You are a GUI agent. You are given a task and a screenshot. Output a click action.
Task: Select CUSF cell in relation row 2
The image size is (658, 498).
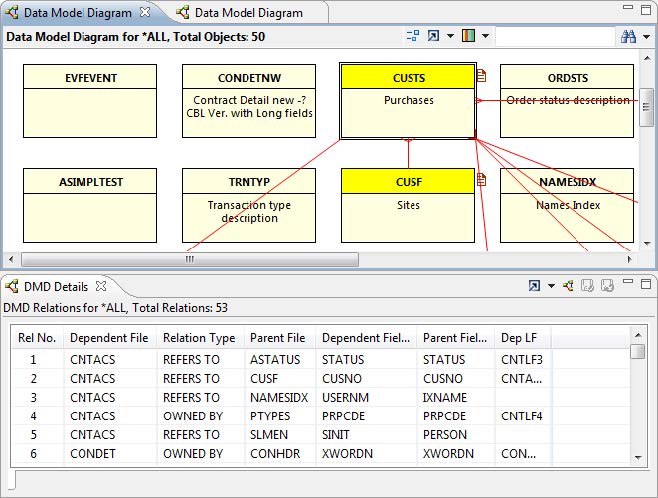click(264, 378)
